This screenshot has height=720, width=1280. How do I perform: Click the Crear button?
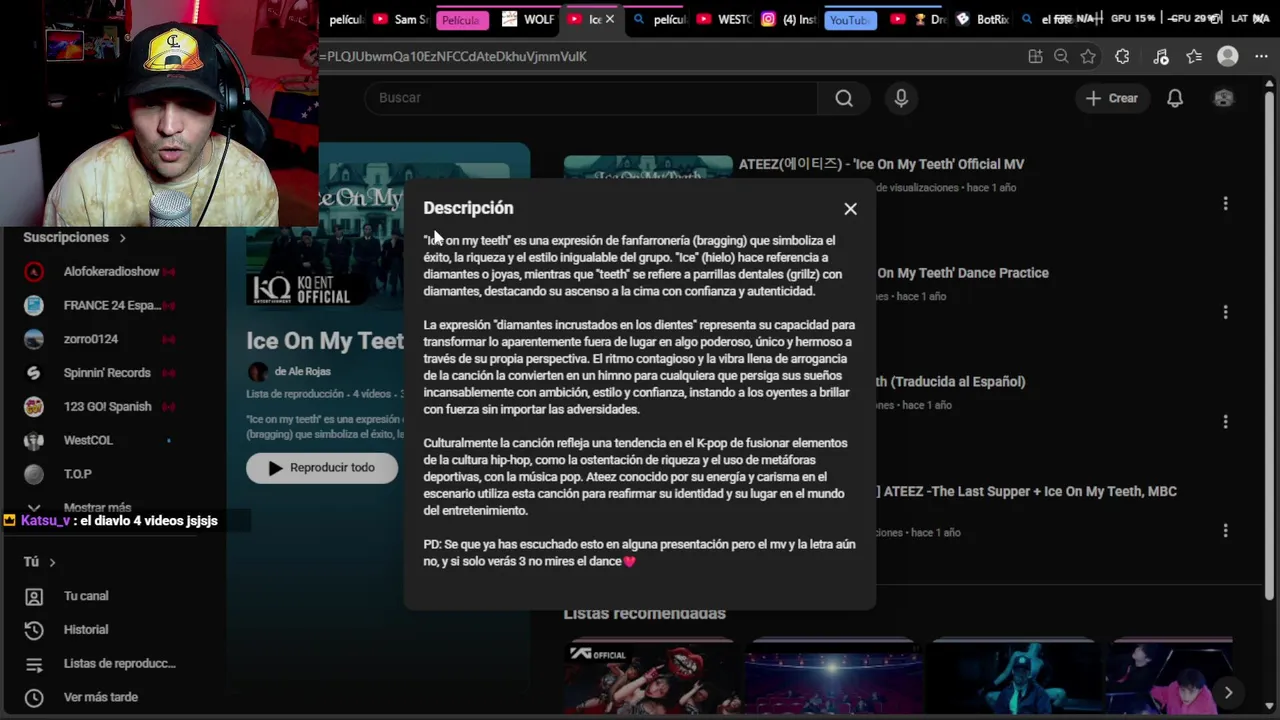pos(1112,98)
